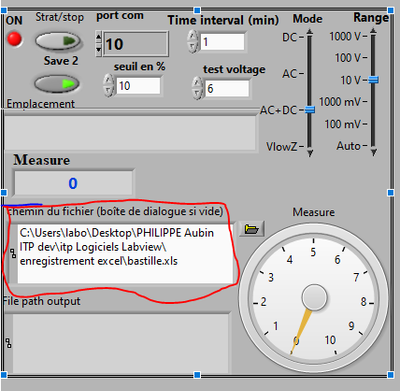Image resolution: width=400 pixels, height=391 pixels.
Task: Toggle the Save 2 switch button
Action: pyautogui.click(x=57, y=84)
